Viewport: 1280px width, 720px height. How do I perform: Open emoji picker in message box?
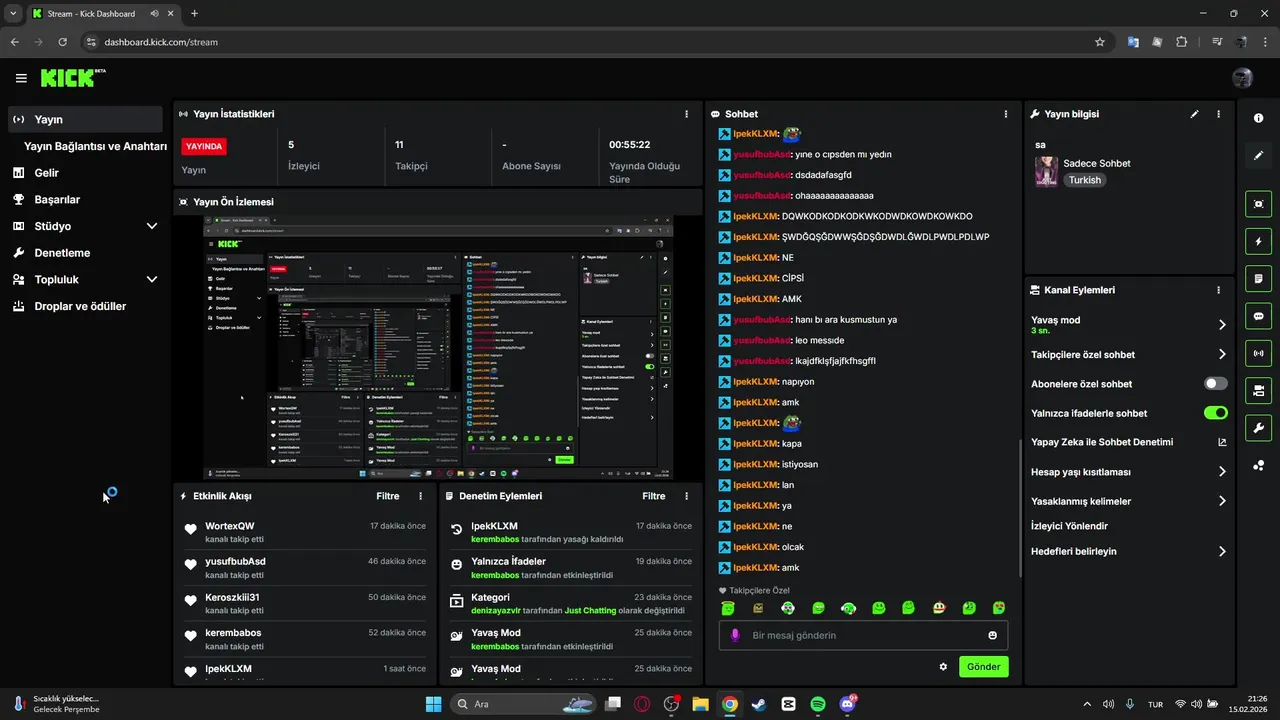992,635
